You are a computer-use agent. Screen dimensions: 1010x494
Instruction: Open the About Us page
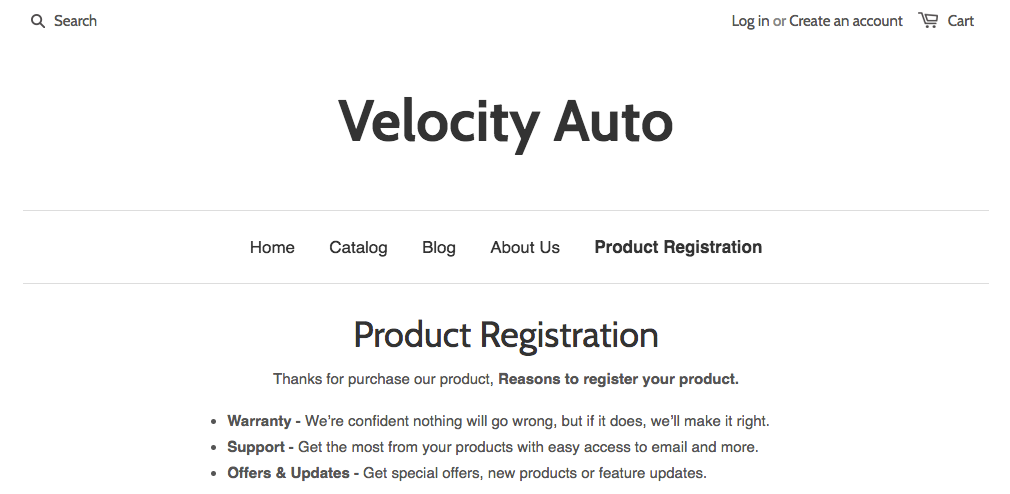525,247
